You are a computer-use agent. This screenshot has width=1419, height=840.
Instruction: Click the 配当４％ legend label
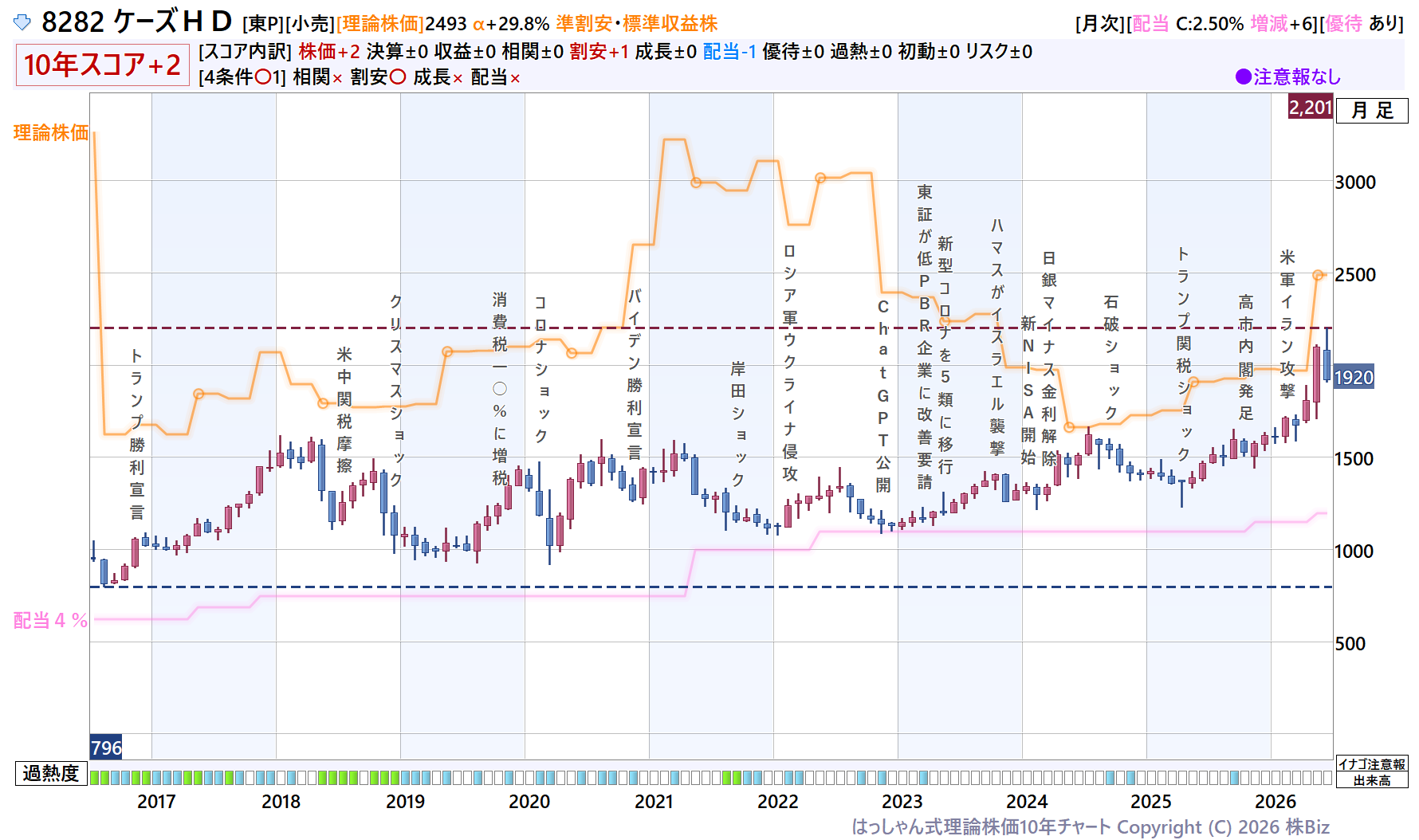tap(51, 620)
